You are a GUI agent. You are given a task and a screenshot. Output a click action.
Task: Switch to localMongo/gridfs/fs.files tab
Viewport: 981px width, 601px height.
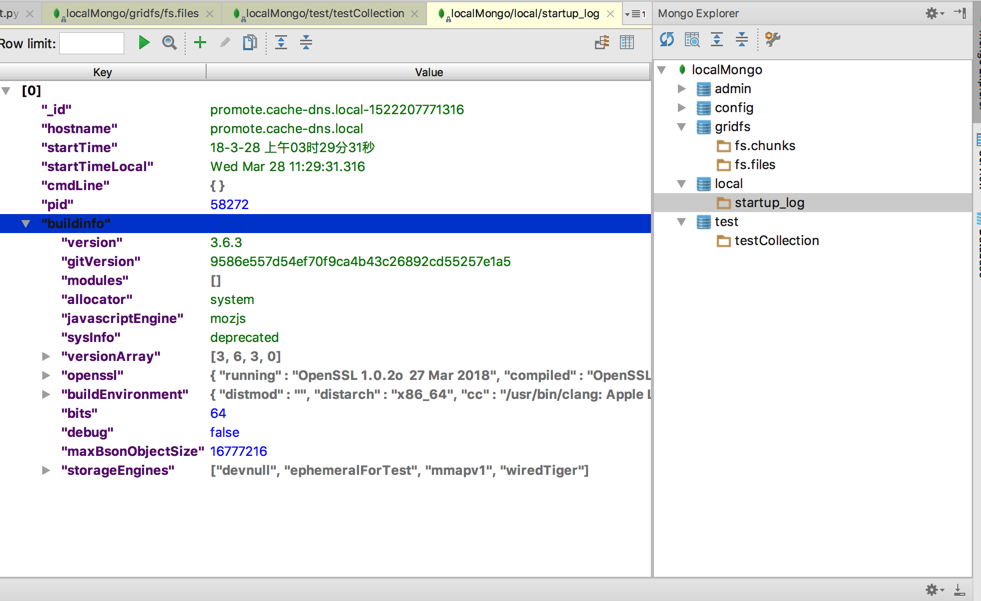[132, 13]
